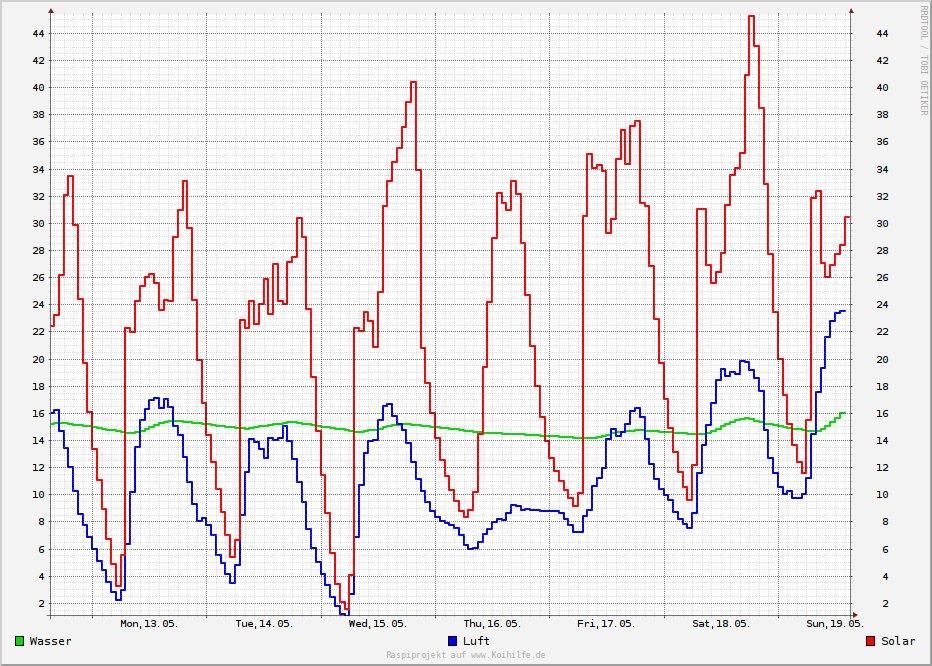This screenshot has width=932, height=666.
Task: Select the Luft legend label text
Action: 477,641
